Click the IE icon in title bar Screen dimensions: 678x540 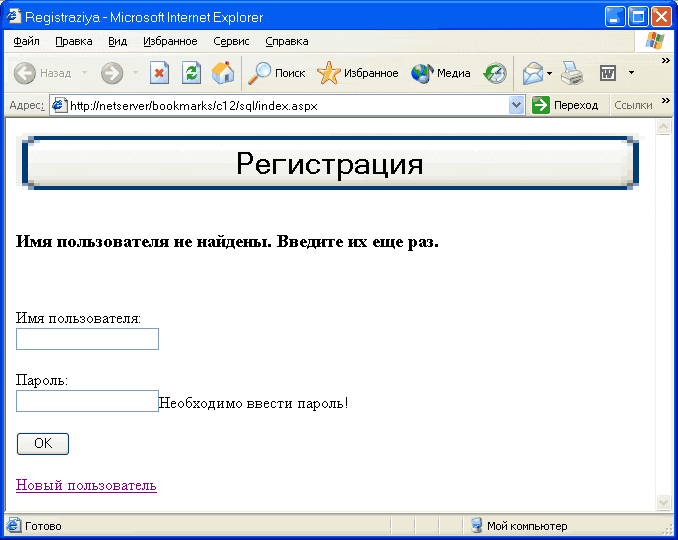tap(13, 16)
